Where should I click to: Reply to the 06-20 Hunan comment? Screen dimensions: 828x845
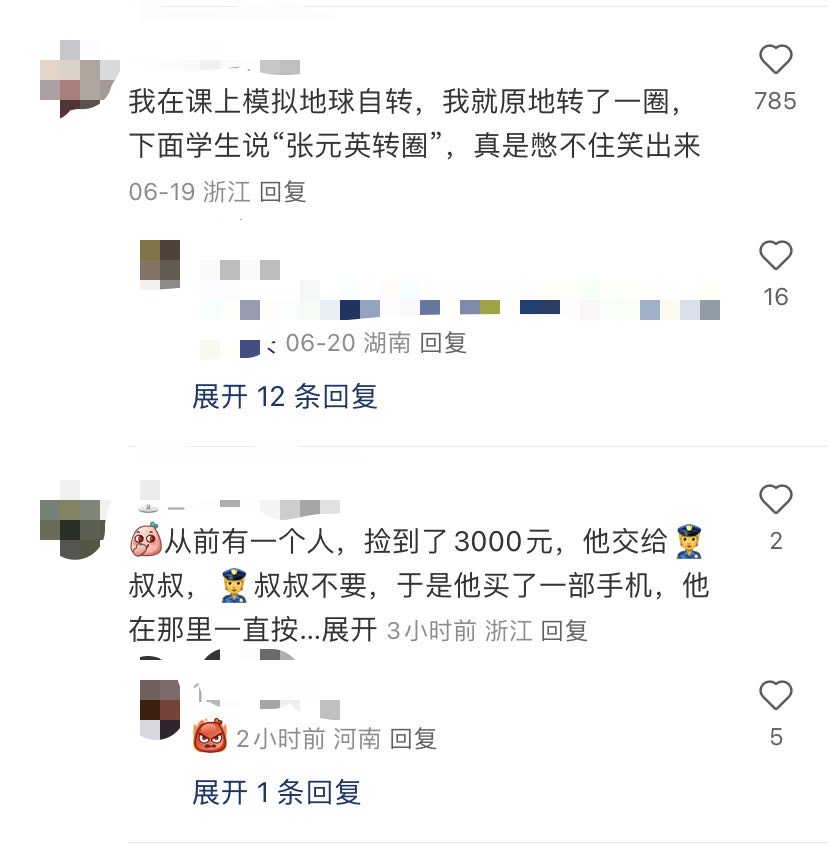tap(443, 343)
